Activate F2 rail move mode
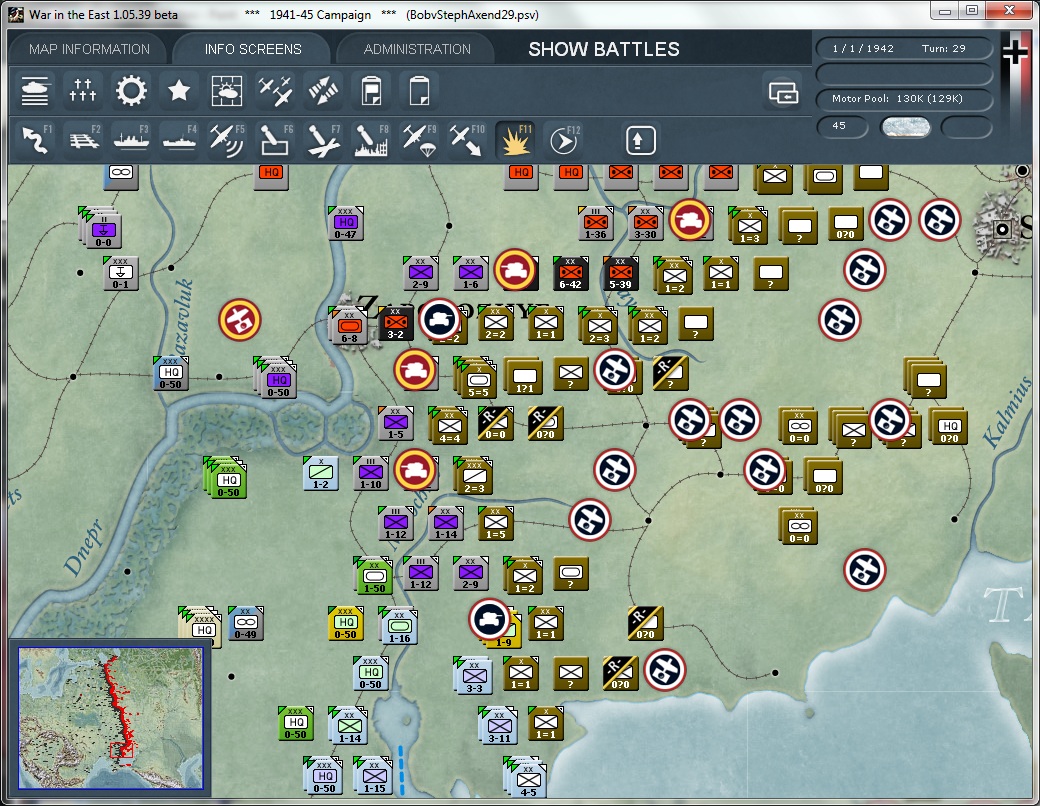Image resolution: width=1040 pixels, height=806 pixels. (x=83, y=140)
